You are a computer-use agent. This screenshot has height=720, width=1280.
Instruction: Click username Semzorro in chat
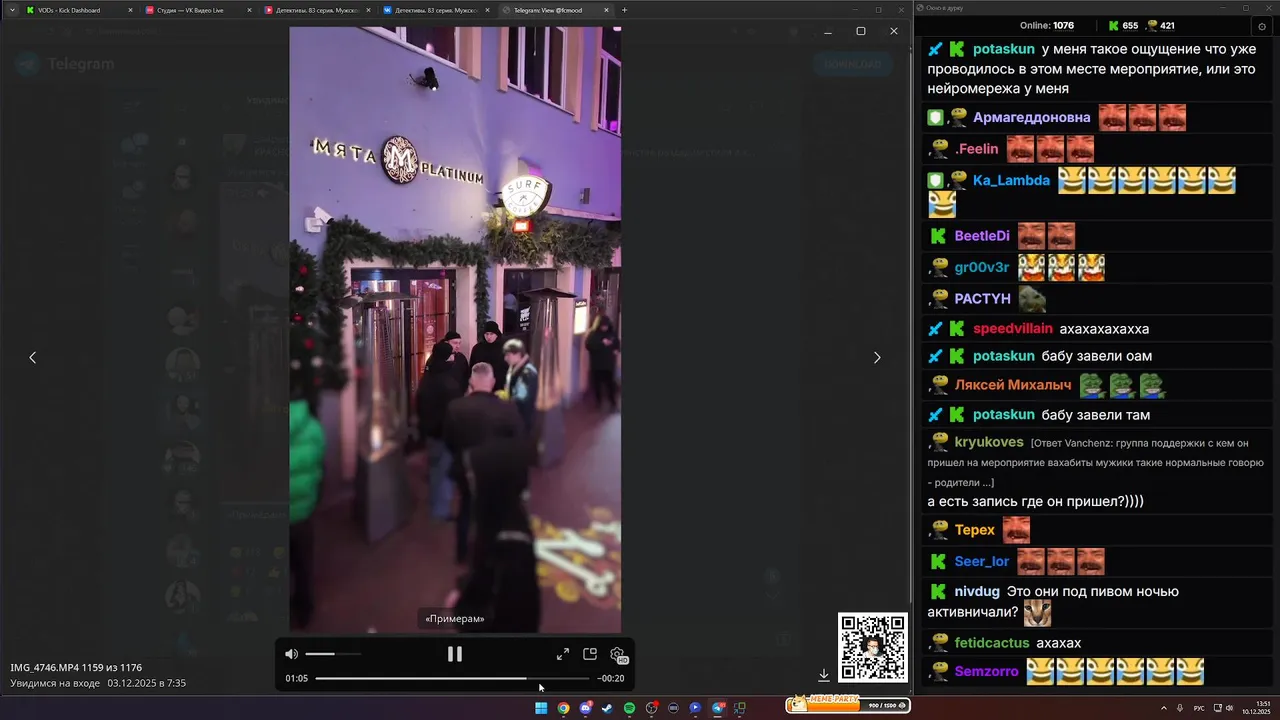pyautogui.click(x=986, y=672)
